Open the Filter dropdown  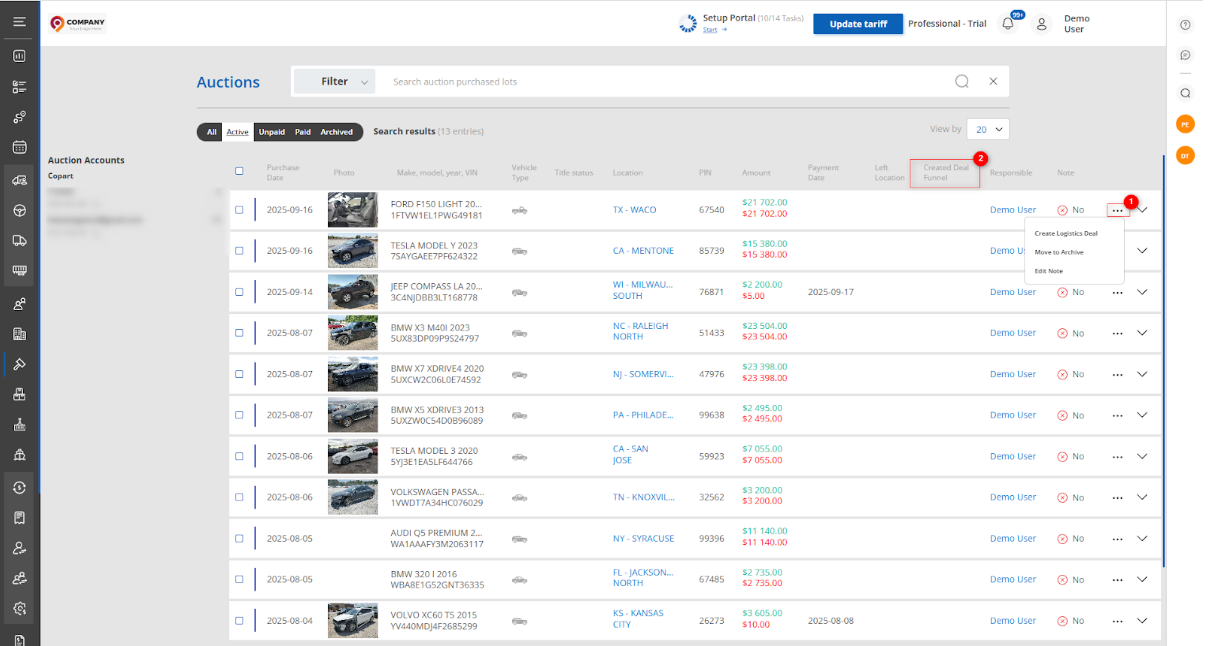(335, 82)
